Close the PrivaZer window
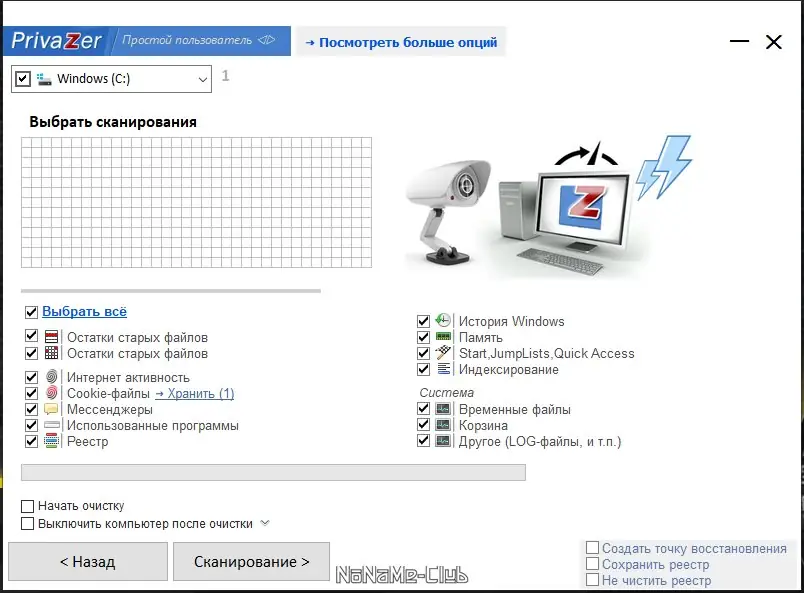Viewport: 804px width, 593px height. tap(774, 42)
